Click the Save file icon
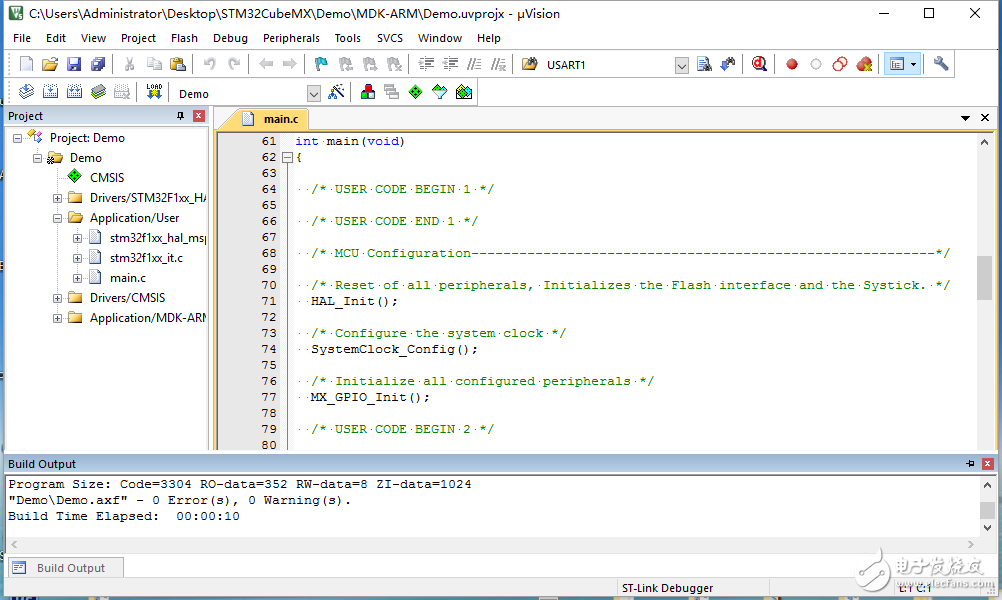 [x=74, y=64]
